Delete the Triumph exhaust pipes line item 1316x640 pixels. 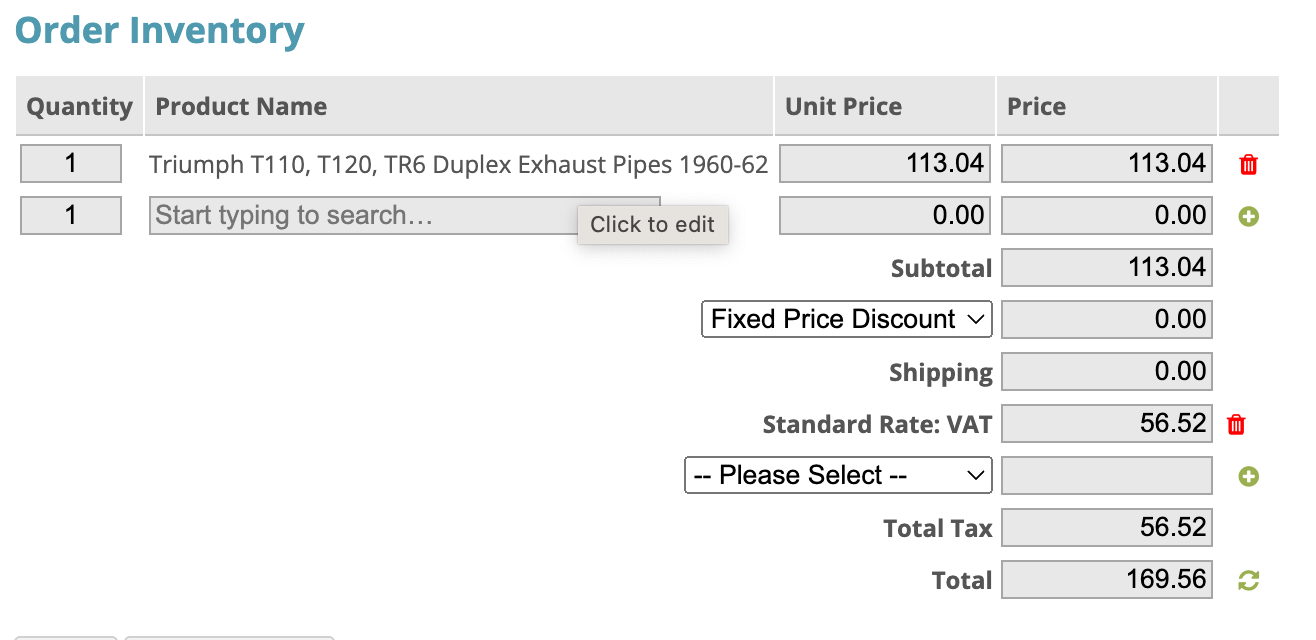coord(1248,165)
